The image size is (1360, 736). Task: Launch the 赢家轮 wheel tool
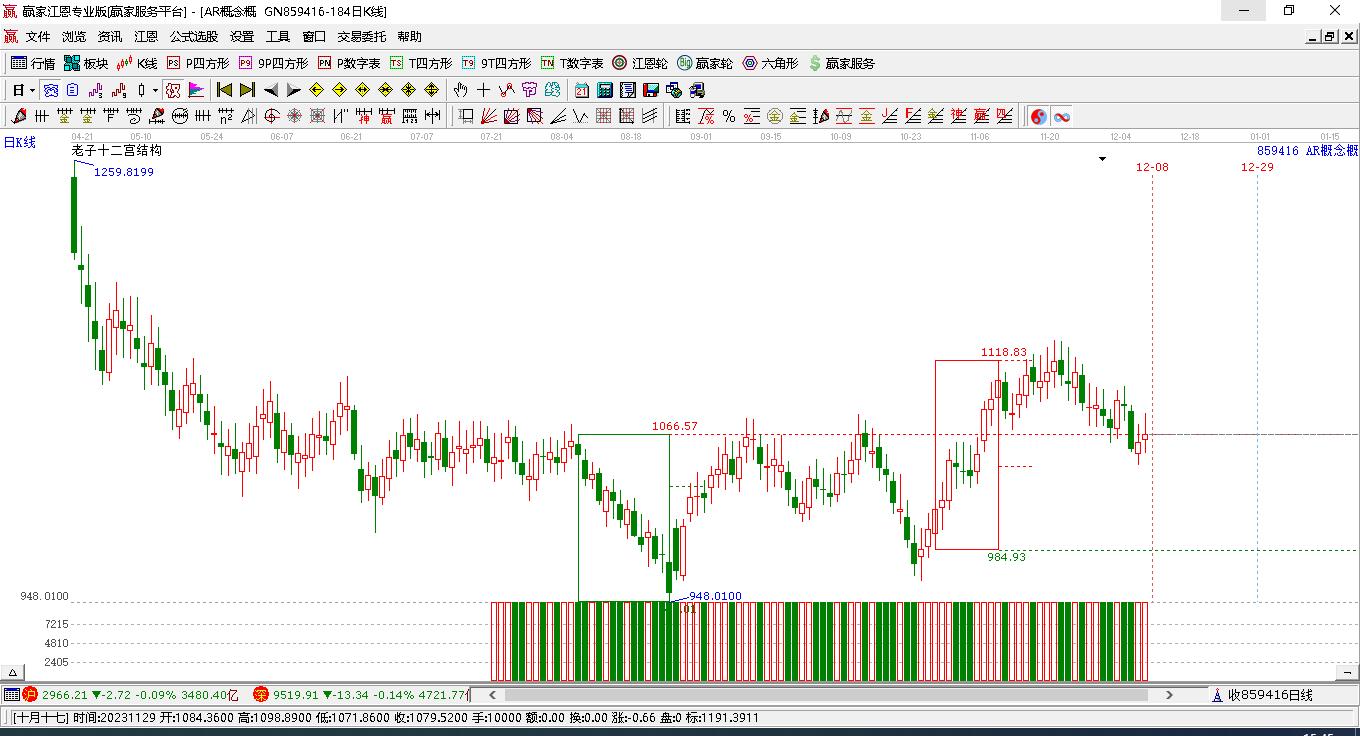tap(705, 63)
